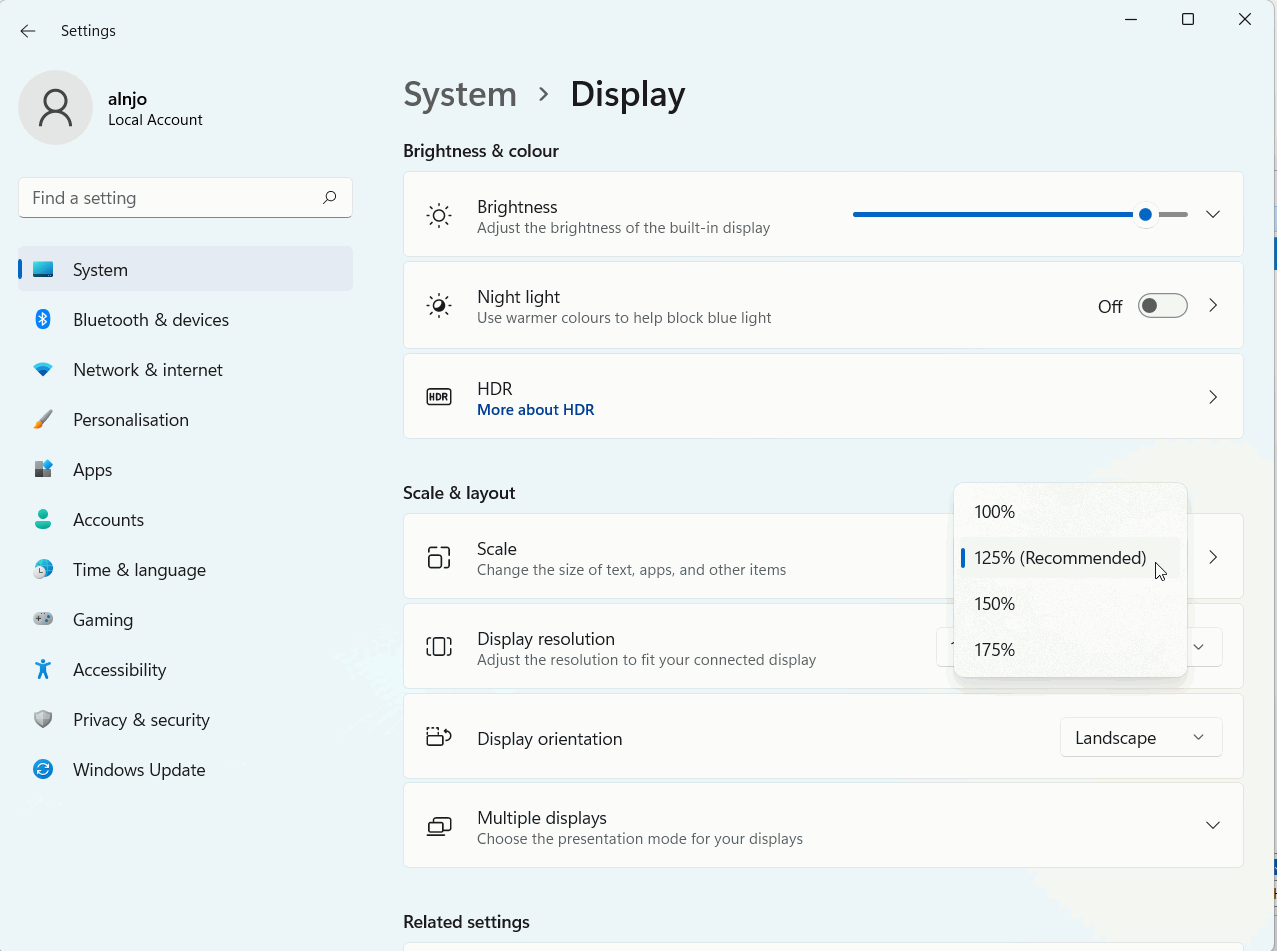Click the Multiple displays icon

(x=439, y=826)
